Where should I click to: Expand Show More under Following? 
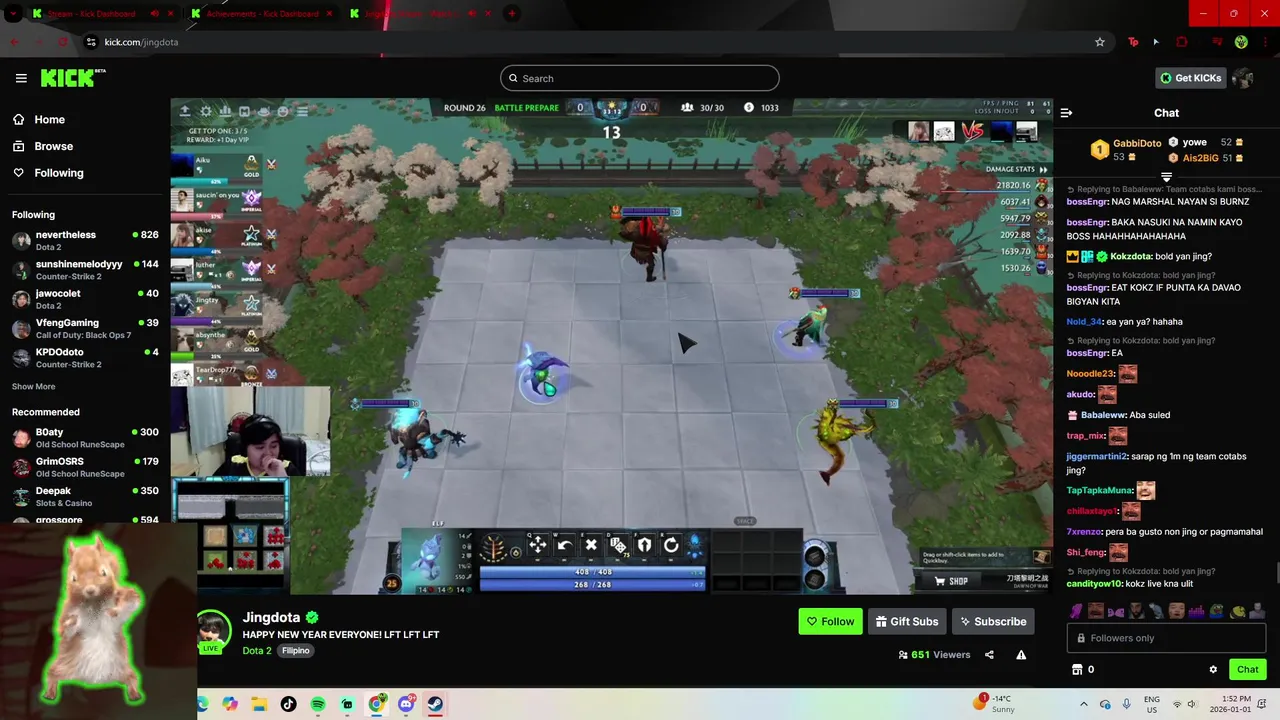33,386
